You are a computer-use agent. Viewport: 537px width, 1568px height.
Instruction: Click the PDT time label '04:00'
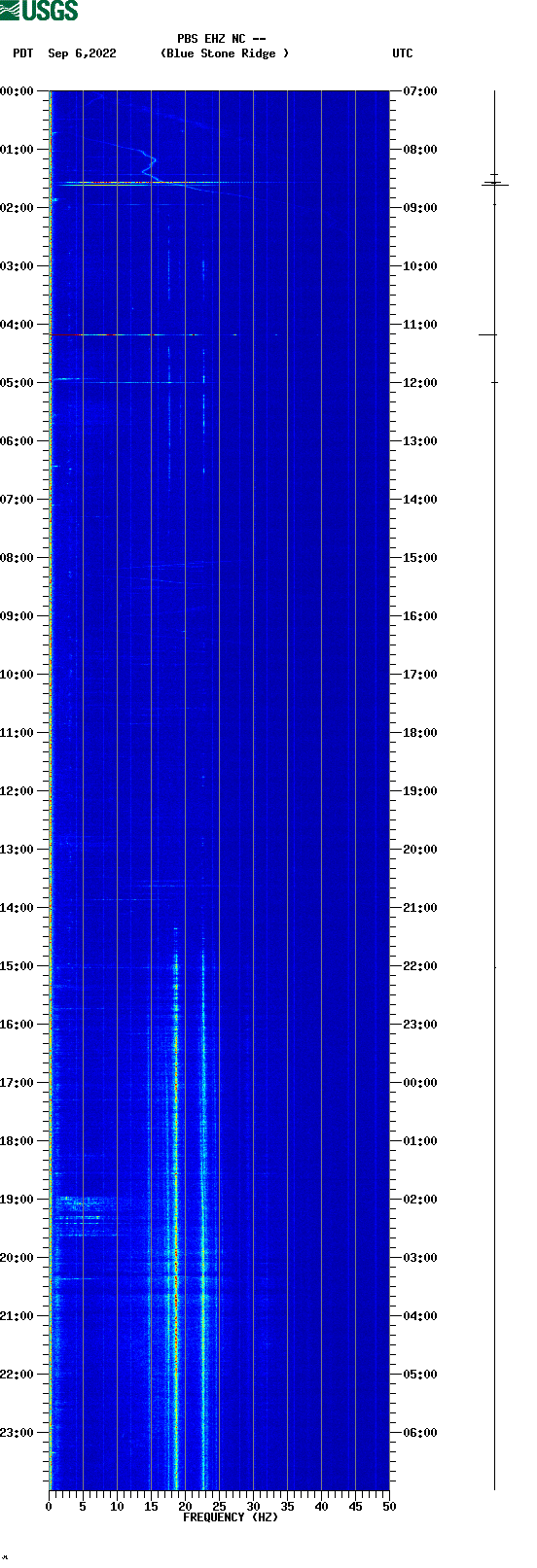tap(18, 325)
